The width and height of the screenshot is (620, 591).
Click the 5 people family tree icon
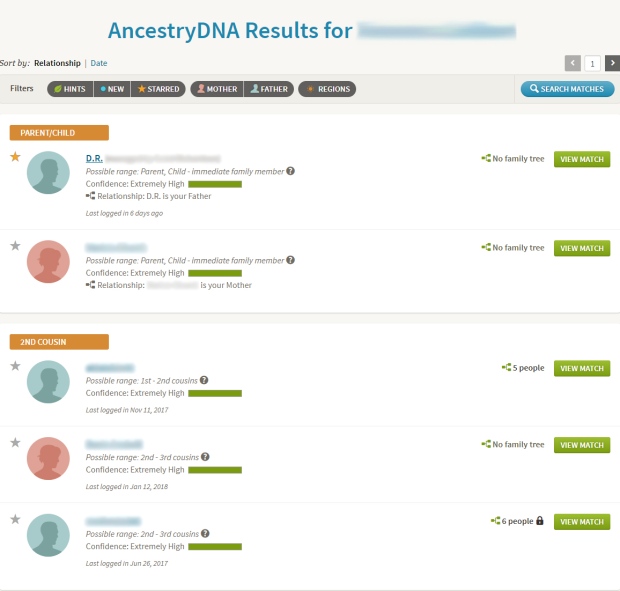pyautogui.click(x=507, y=368)
